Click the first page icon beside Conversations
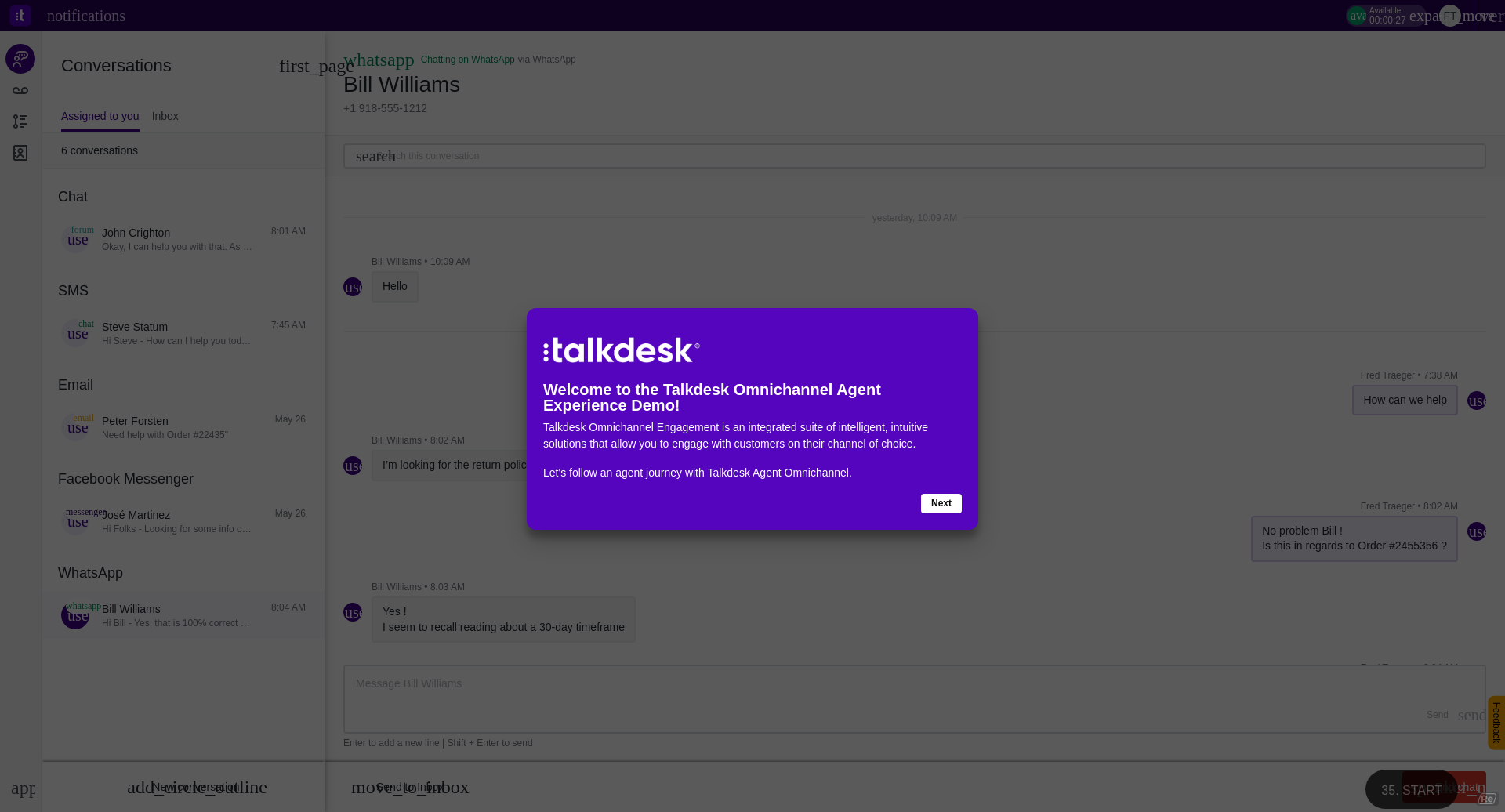The height and width of the screenshot is (812, 1505). pyautogui.click(x=315, y=67)
